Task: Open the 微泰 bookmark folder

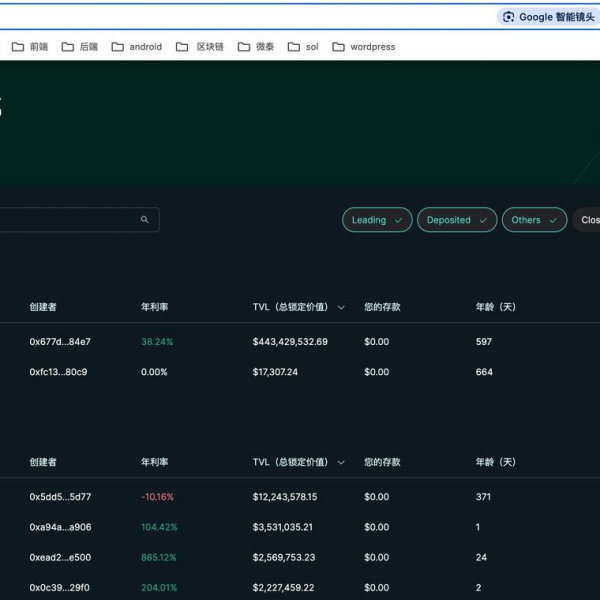Action: coord(256,47)
